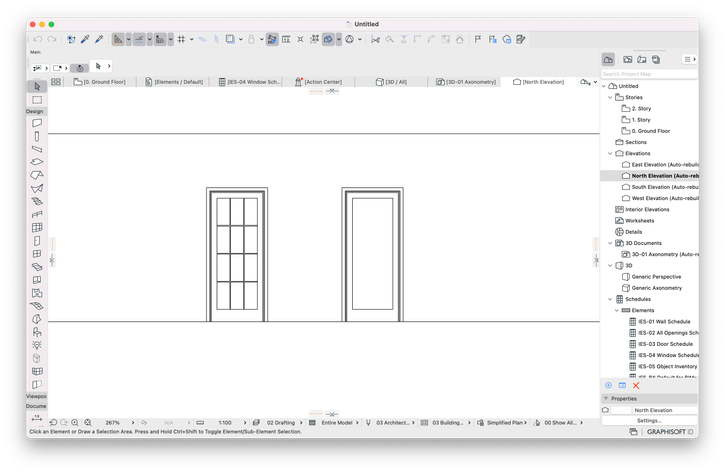Viewport: 725px width, 473px height.
Task: Click the North Elevation name field
Action: (665, 410)
